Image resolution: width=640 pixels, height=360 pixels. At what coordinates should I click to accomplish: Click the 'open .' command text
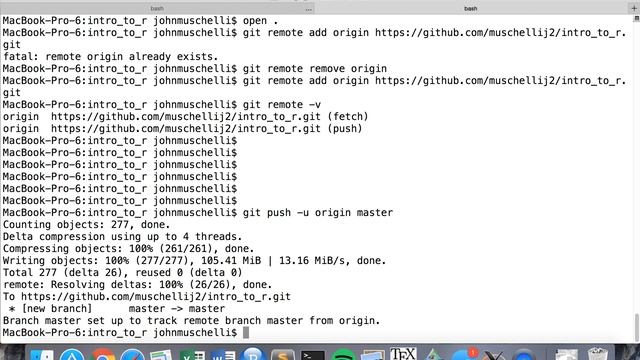tap(261, 20)
